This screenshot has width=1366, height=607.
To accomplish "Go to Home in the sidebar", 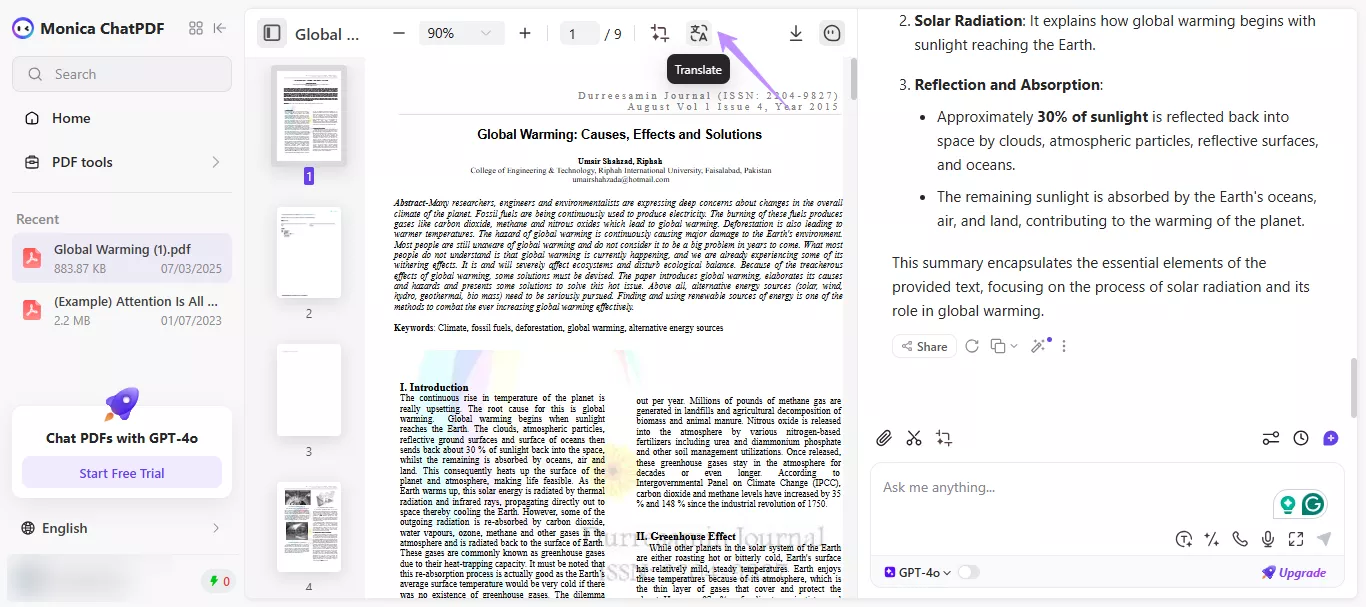I will 70,118.
